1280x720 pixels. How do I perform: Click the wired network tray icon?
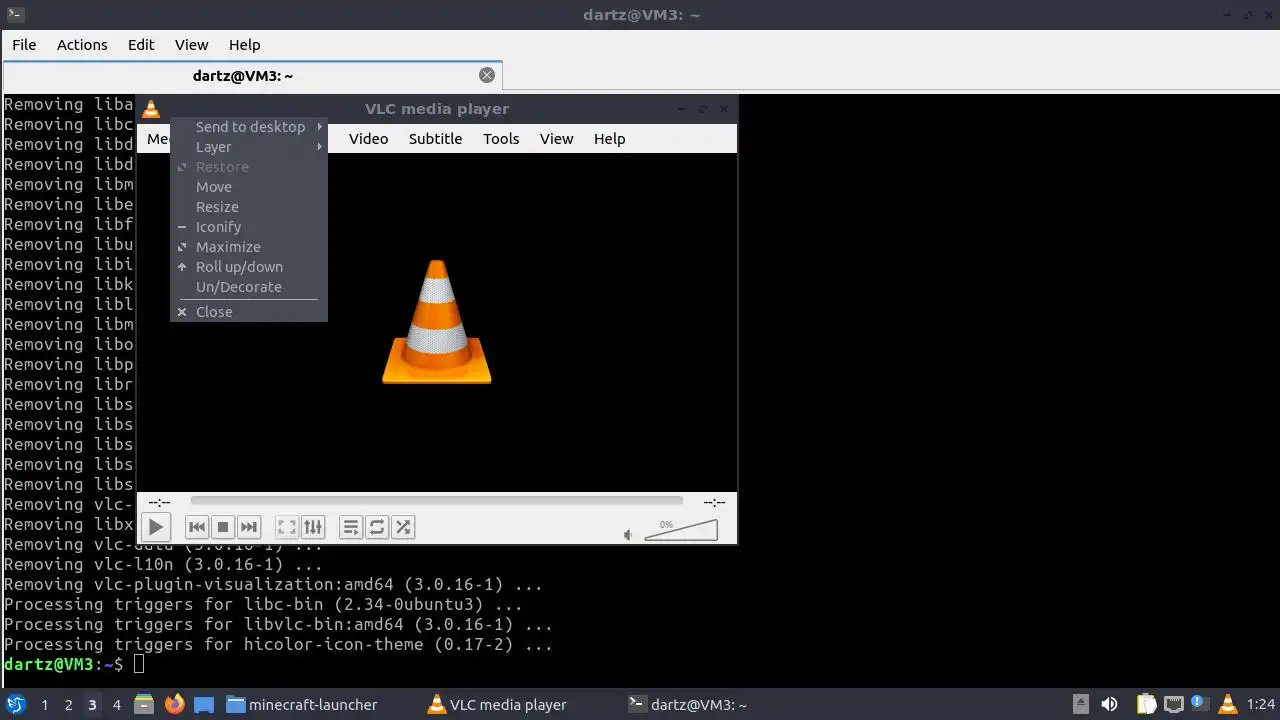tap(1173, 704)
